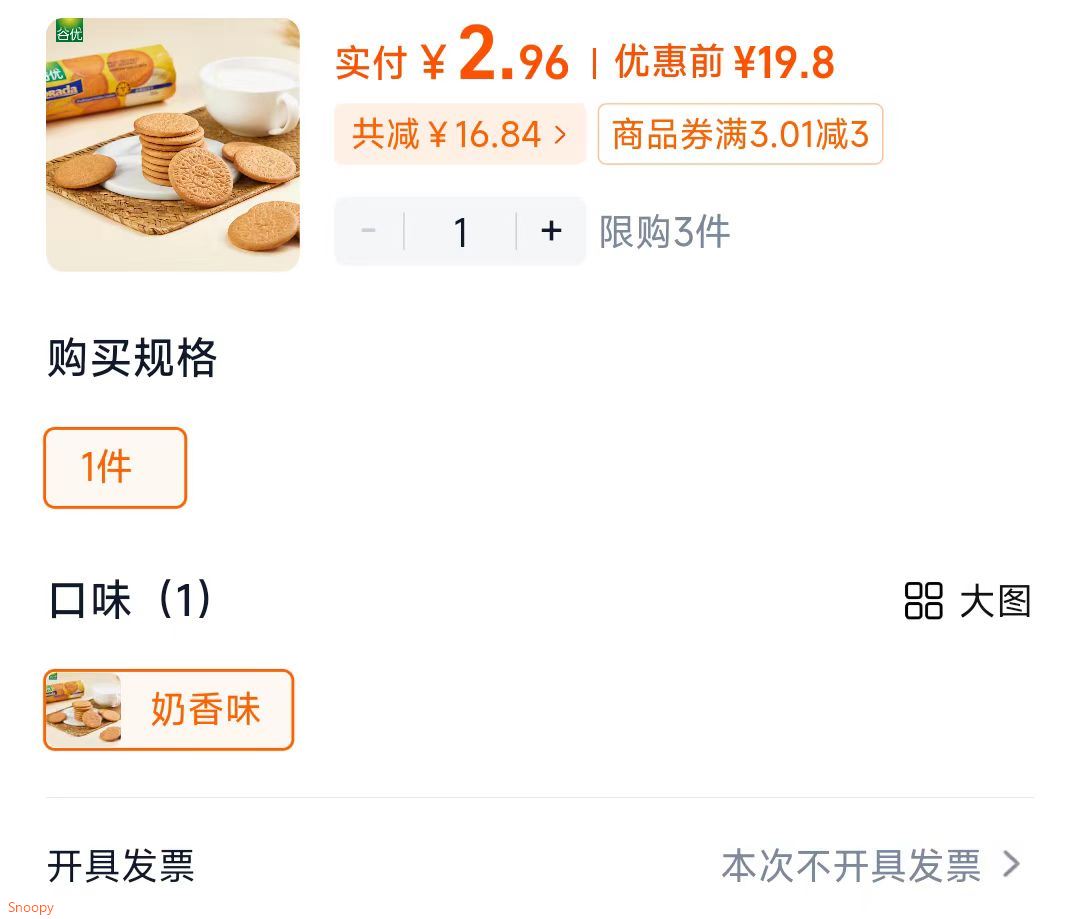Click the 谷优 brand logo on product image
This screenshot has width=1076, height=919.
pos(69,31)
